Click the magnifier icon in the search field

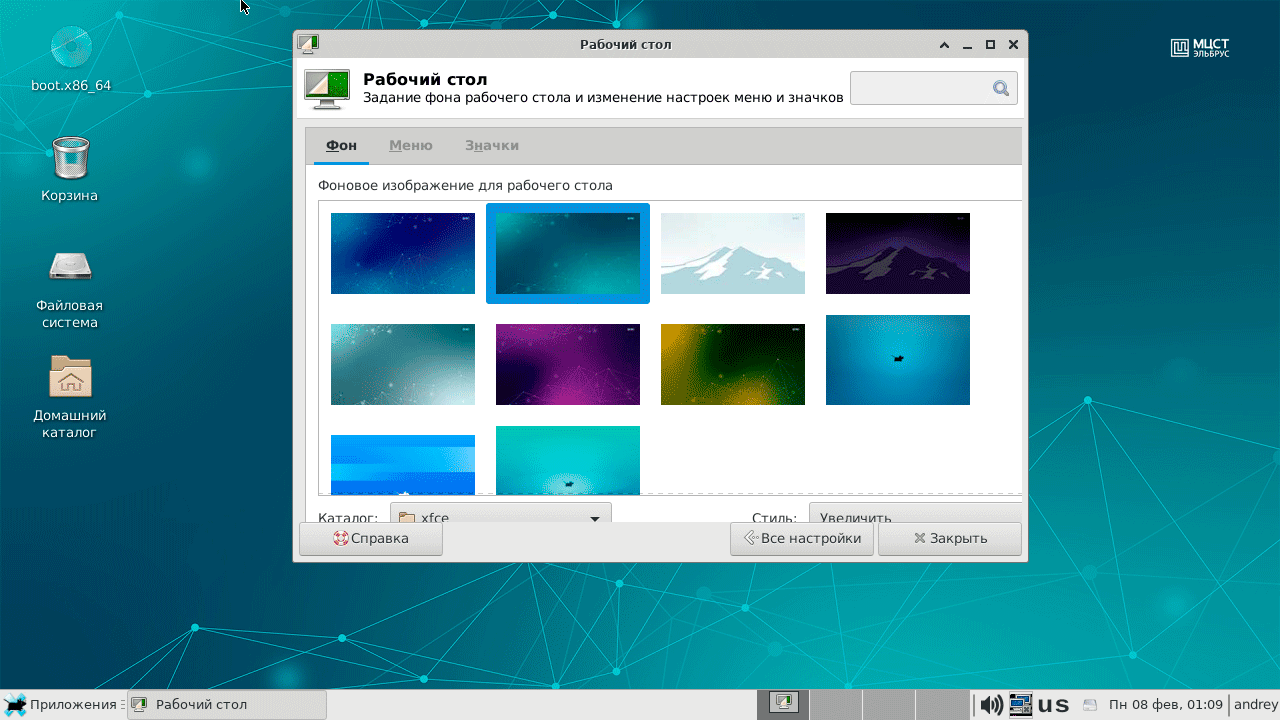click(x=1000, y=89)
